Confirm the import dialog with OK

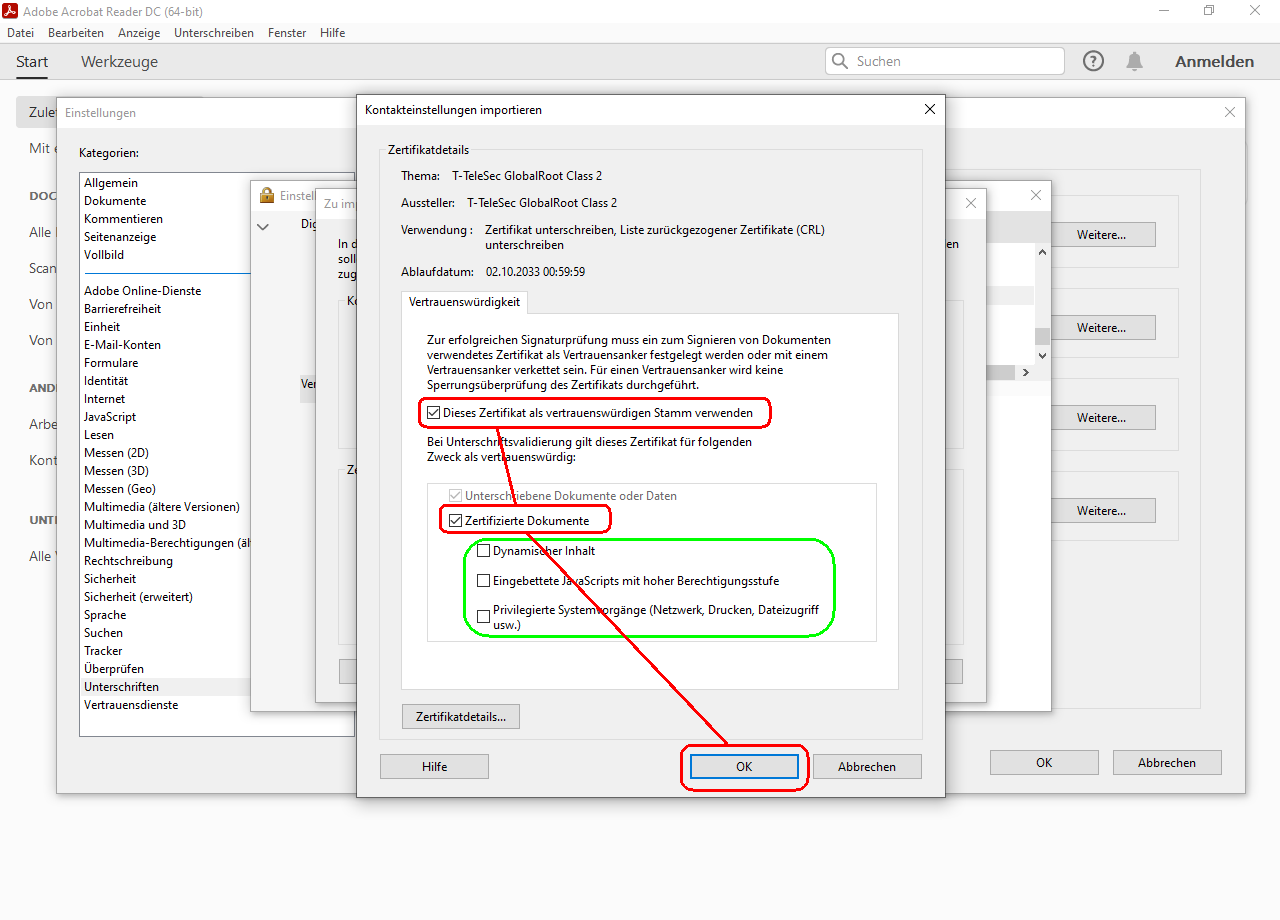coord(744,767)
